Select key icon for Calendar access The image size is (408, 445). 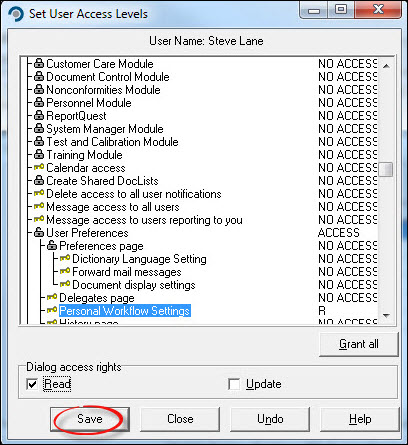[x=39, y=167]
